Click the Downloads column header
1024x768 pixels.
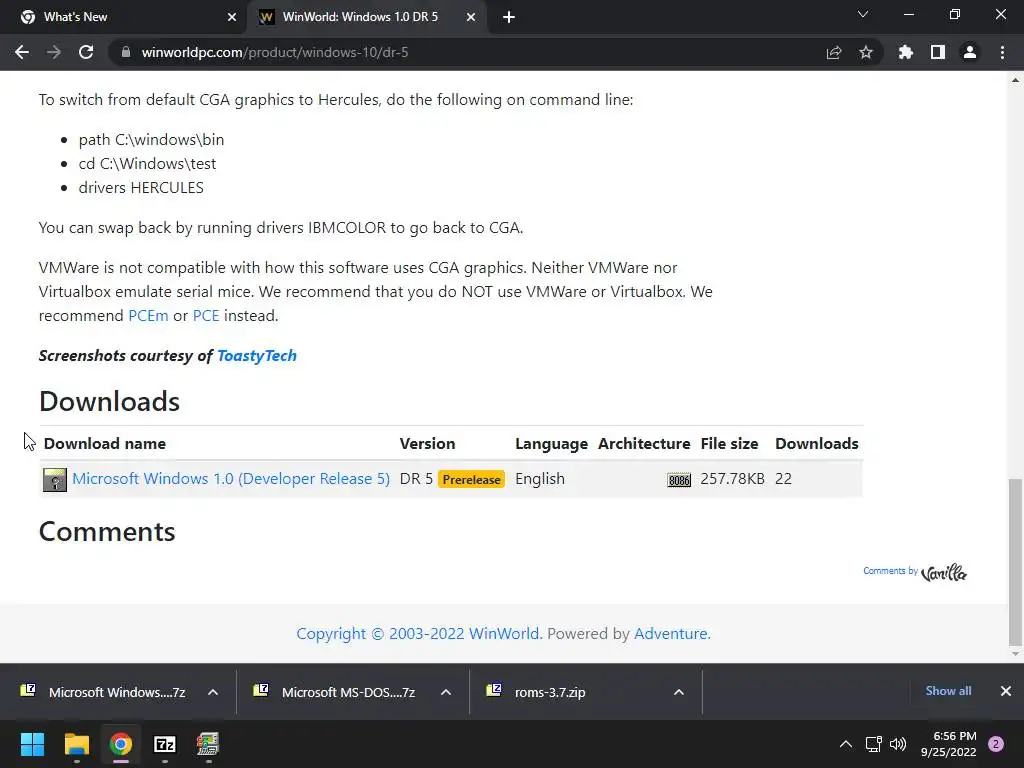(x=816, y=443)
